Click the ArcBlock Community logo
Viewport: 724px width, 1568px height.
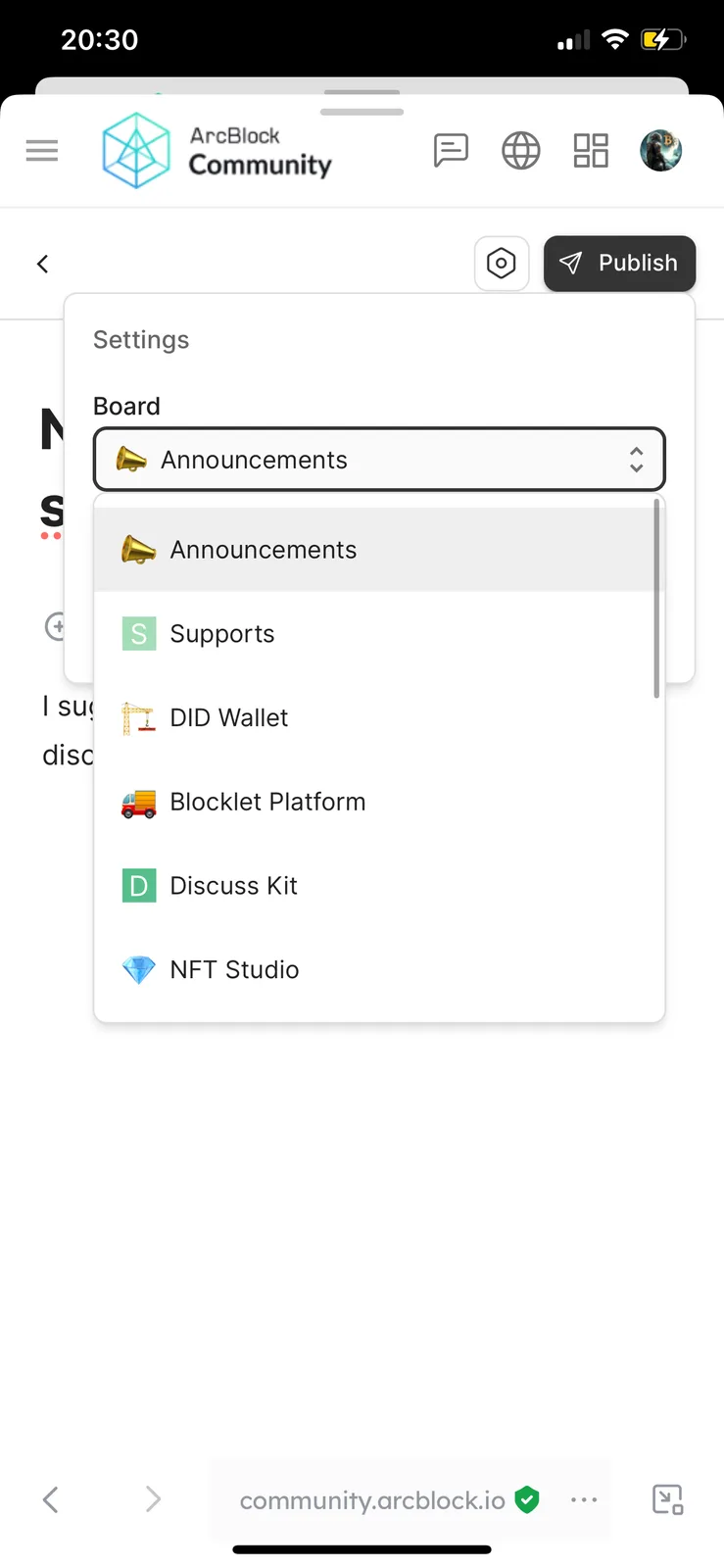pyautogui.click(x=217, y=151)
